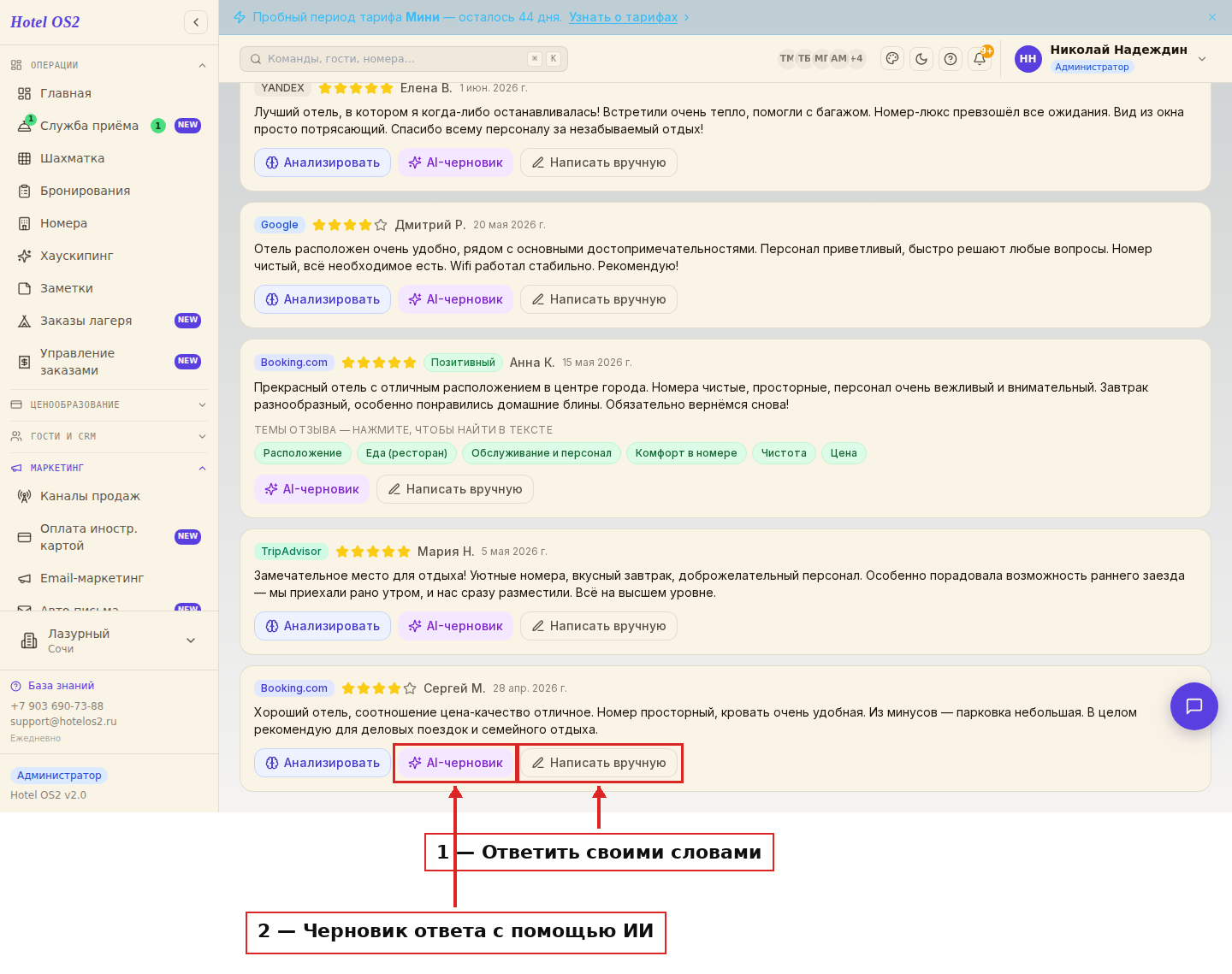This screenshot has width=1232, height=974.
Task: Select the Чистота topic tag
Action: (x=784, y=453)
